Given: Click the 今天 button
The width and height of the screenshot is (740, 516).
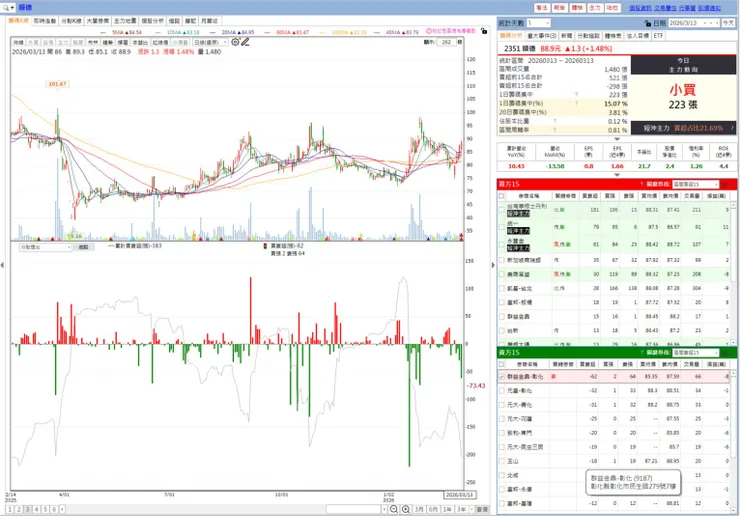Looking at the screenshot, I should (729, 23).
